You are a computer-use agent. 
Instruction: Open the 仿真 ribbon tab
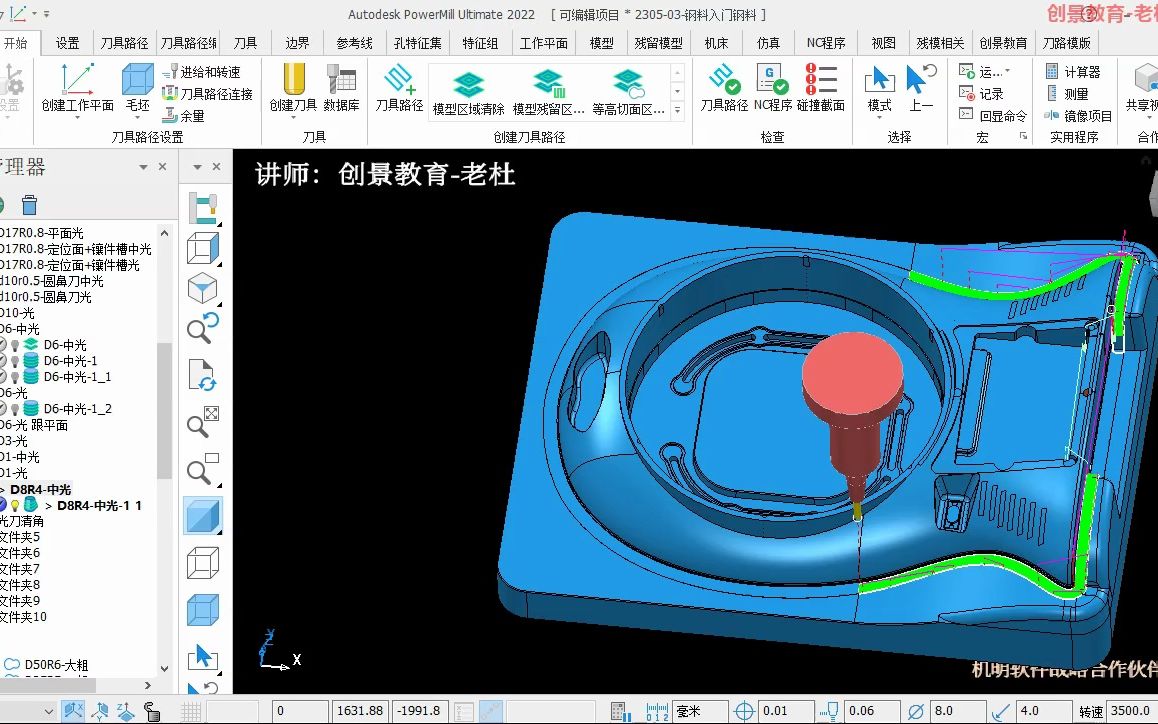(768, 43)
